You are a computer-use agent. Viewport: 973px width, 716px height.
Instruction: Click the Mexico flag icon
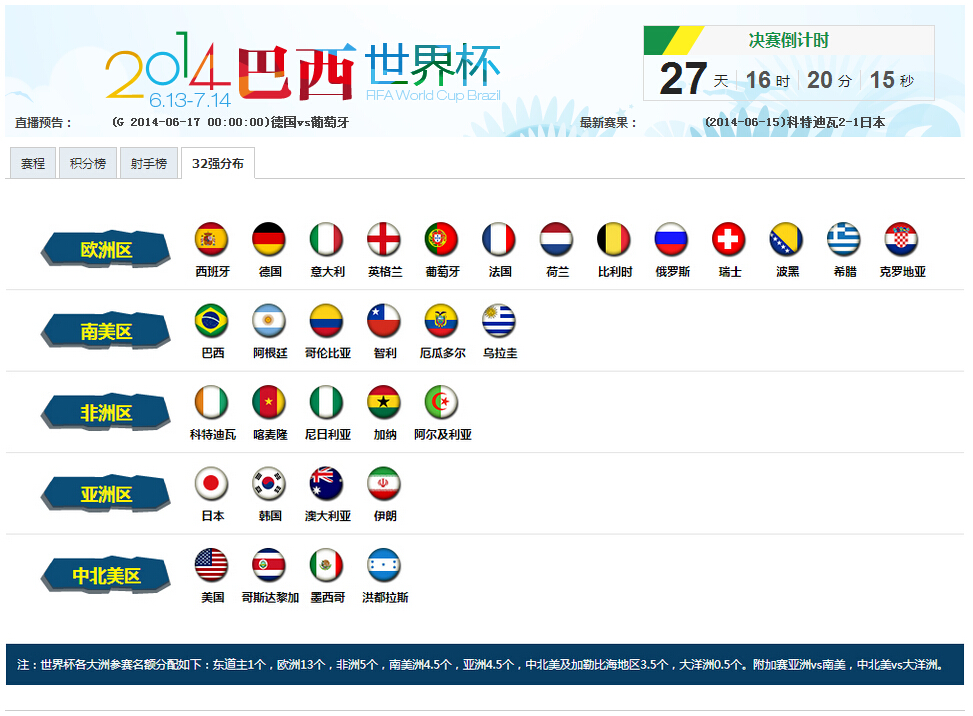(326, 565)
